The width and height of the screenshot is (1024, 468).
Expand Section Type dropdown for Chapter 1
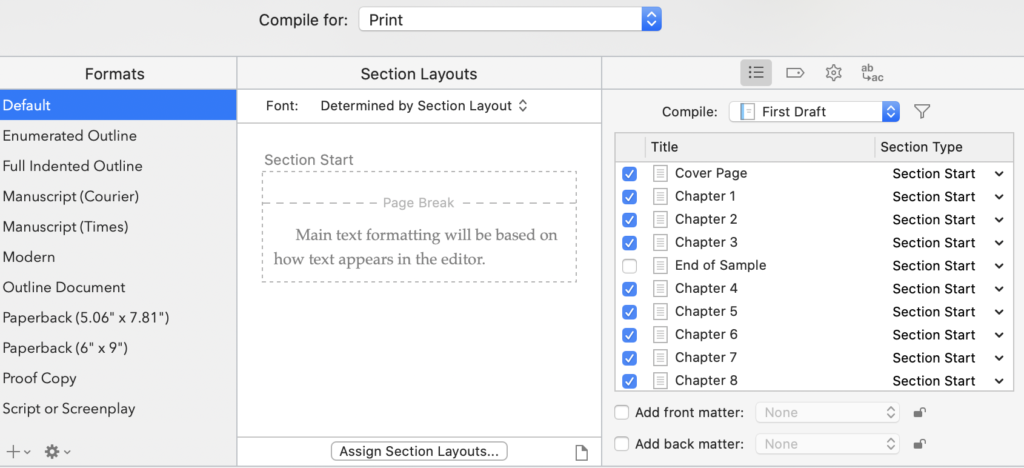(x=998, y=197)
